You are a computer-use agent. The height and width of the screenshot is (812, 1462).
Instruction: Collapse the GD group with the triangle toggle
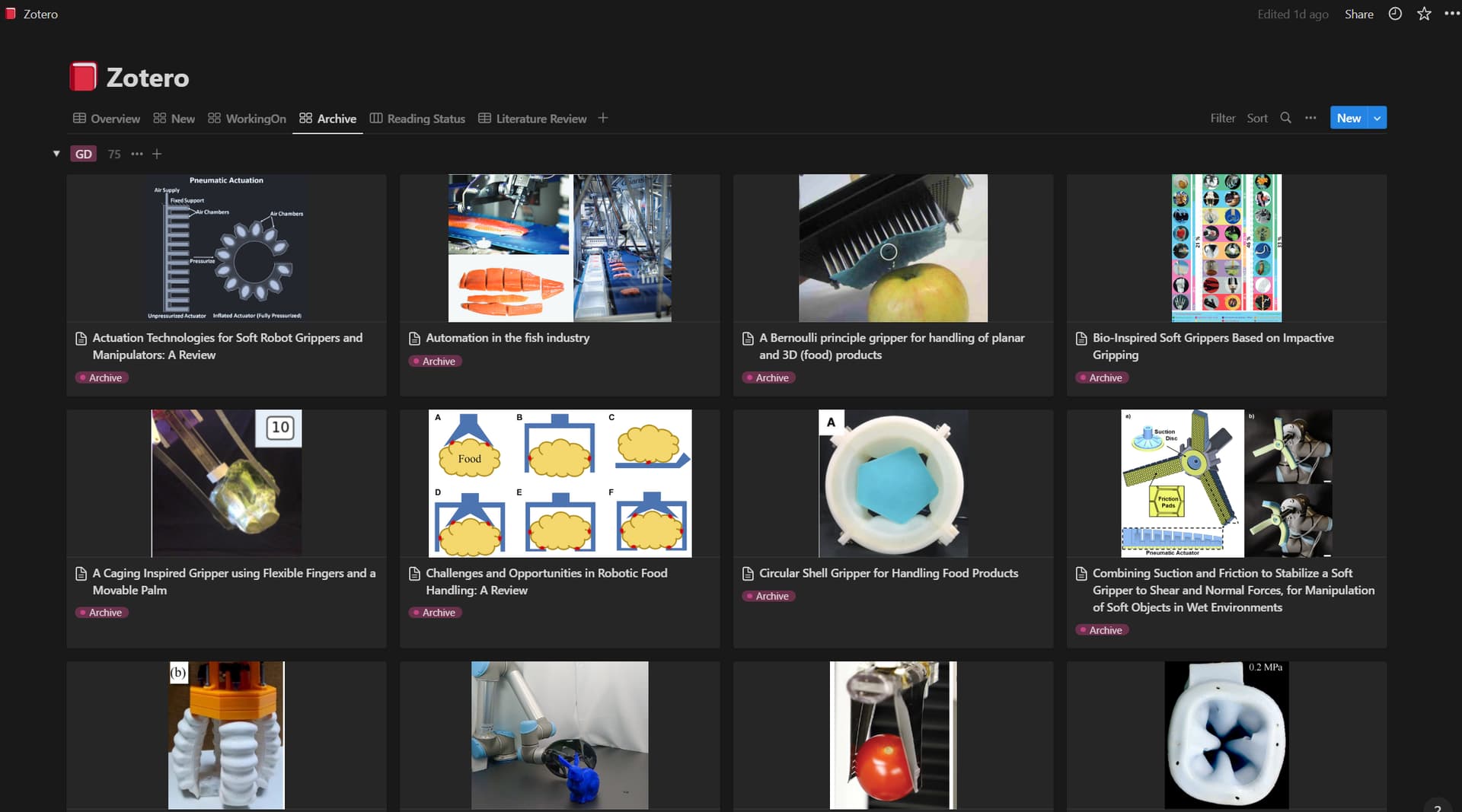tap(56, 154)
